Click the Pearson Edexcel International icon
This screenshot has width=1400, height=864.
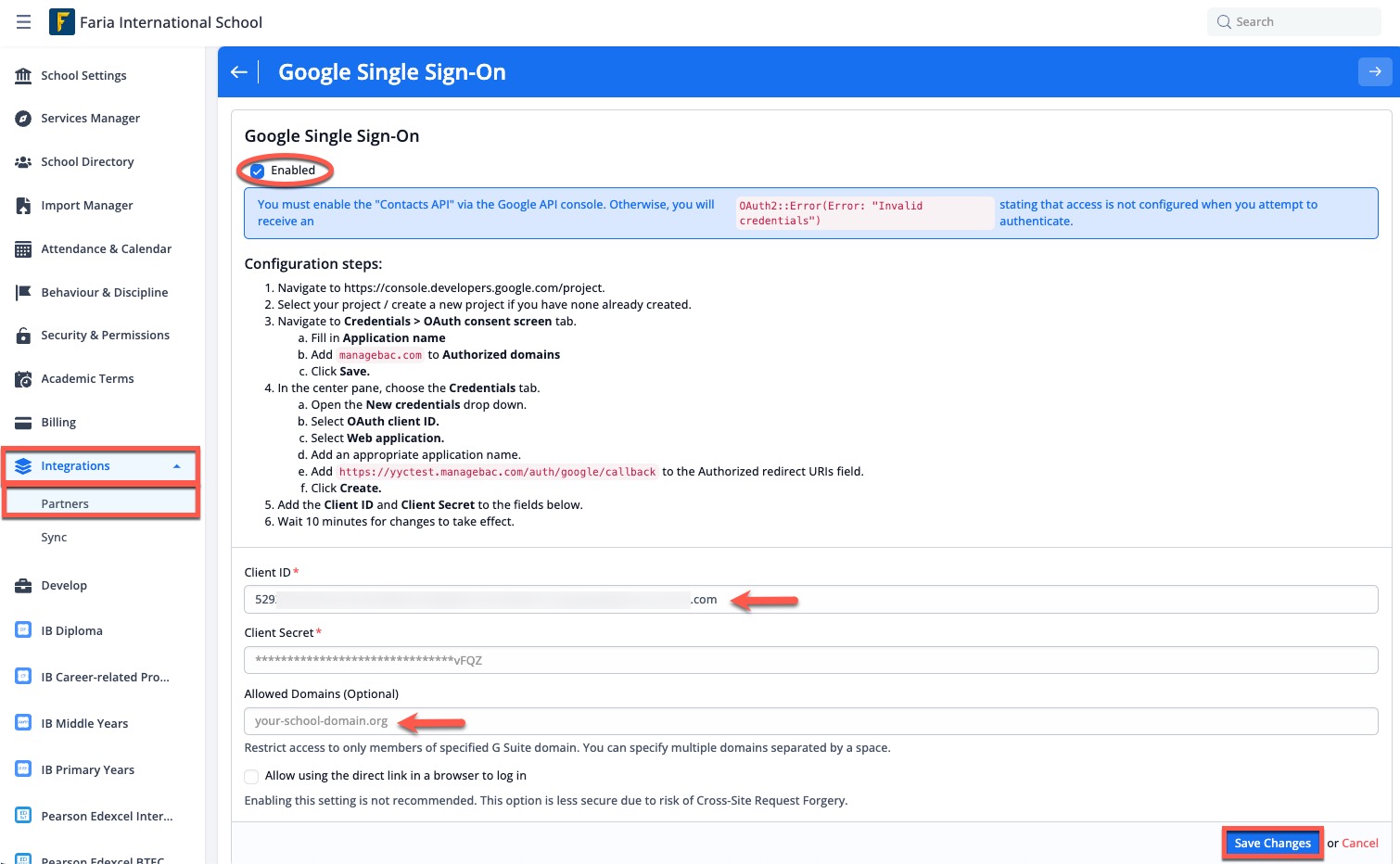[23, 816]
